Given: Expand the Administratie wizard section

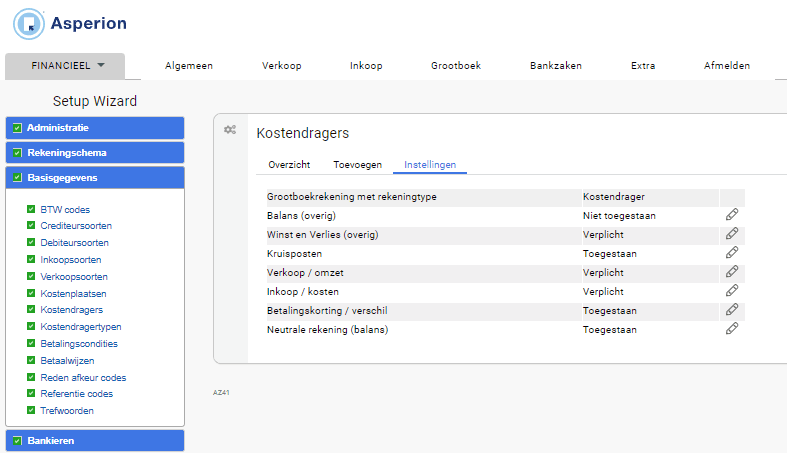Looking at the screenshot, I should [95, 128].
